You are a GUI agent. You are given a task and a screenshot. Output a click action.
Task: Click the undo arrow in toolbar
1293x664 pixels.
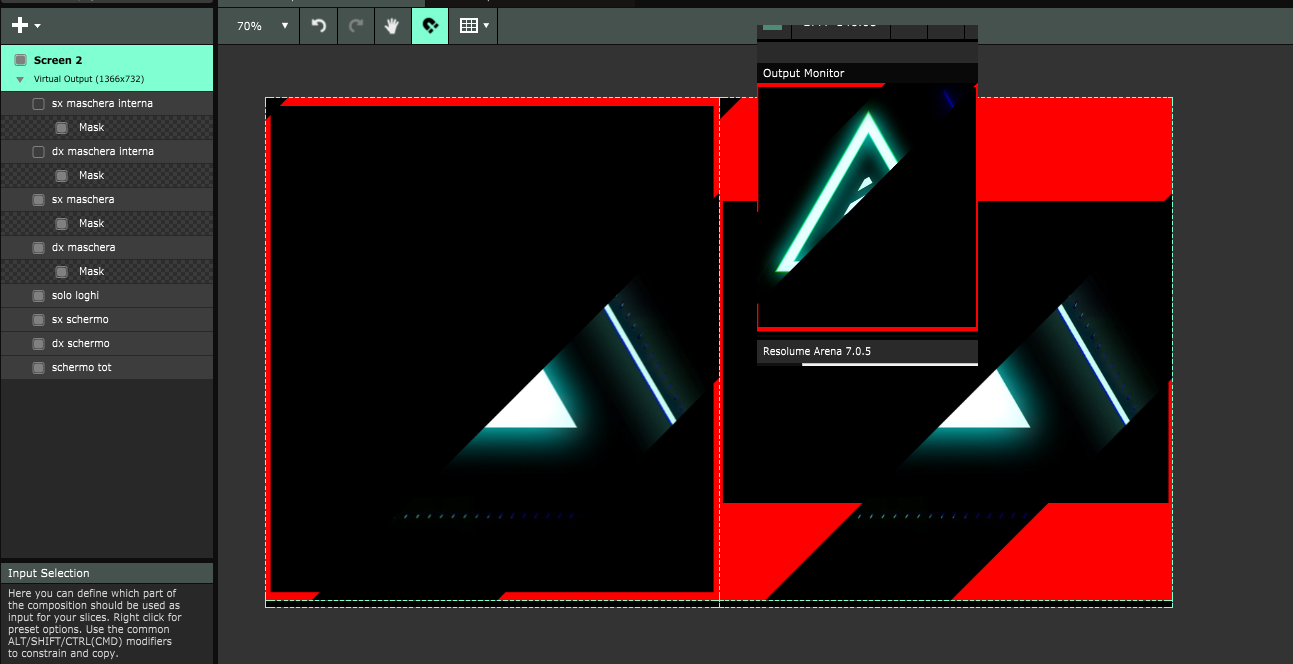tap(319, 26)
